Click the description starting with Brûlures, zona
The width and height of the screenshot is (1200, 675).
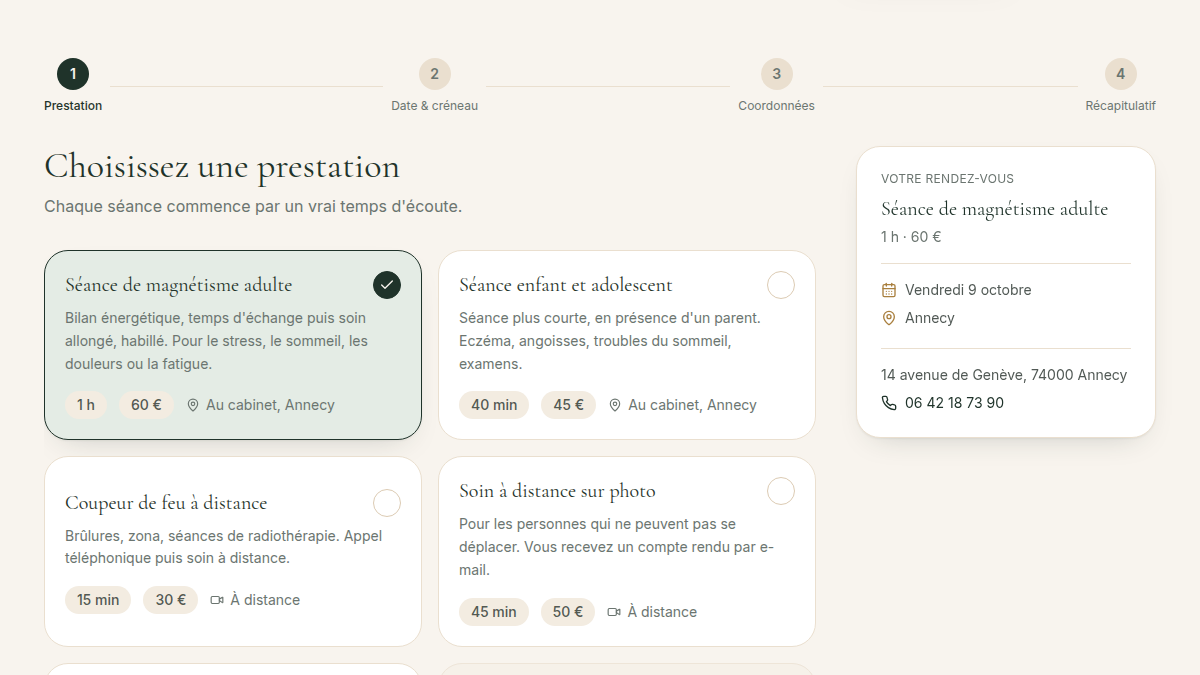point(223,547)
